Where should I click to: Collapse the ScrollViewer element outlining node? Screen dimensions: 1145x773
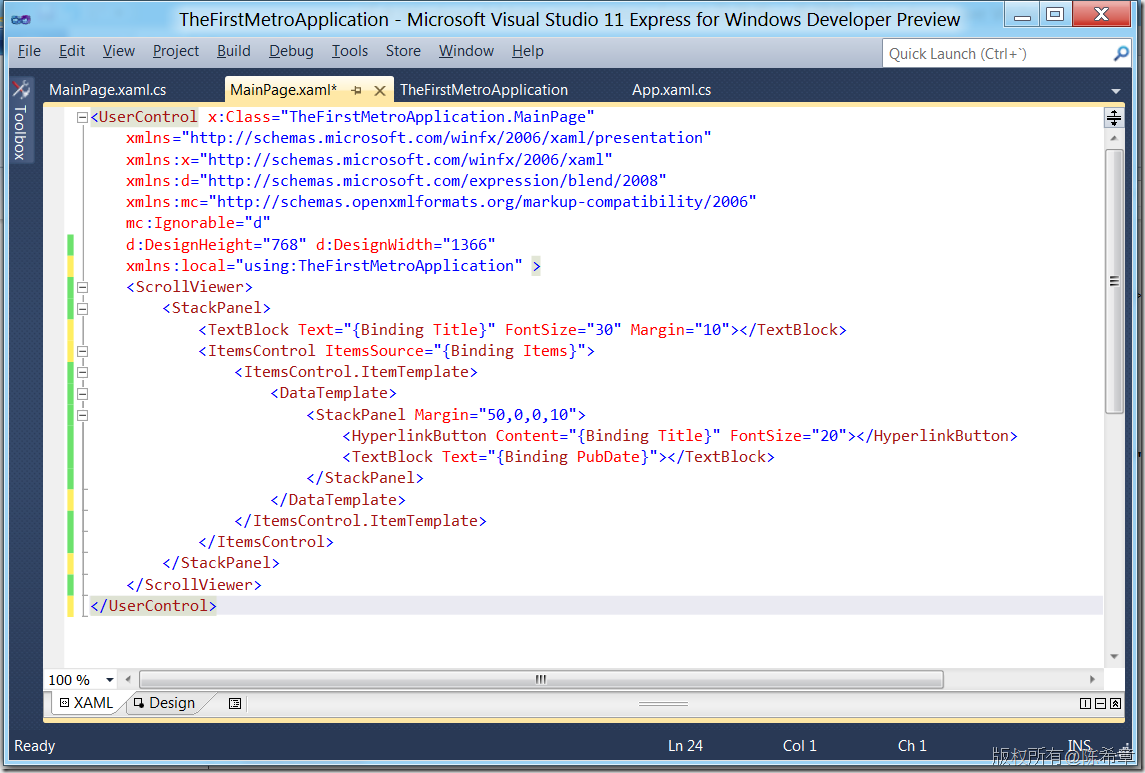(83, 288)
